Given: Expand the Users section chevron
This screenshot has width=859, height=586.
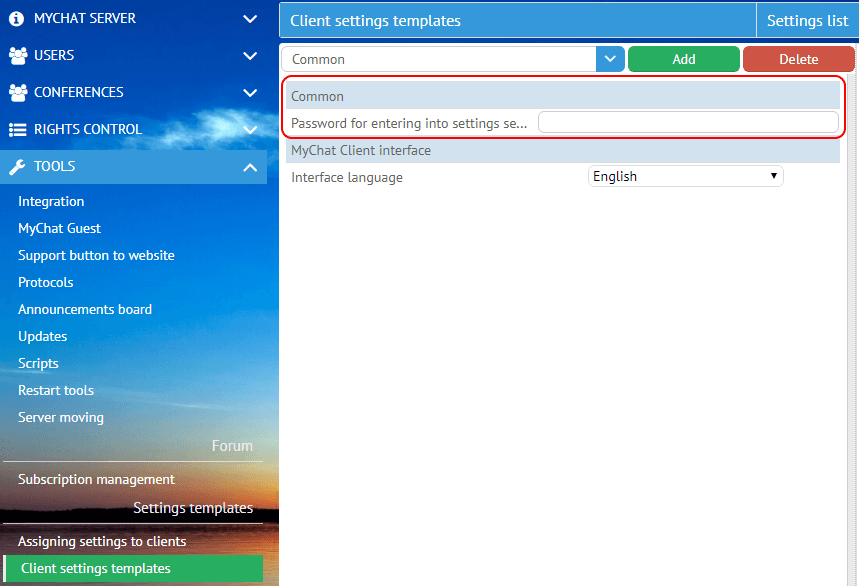Looking at the screenshot, I should click(250, 55).
